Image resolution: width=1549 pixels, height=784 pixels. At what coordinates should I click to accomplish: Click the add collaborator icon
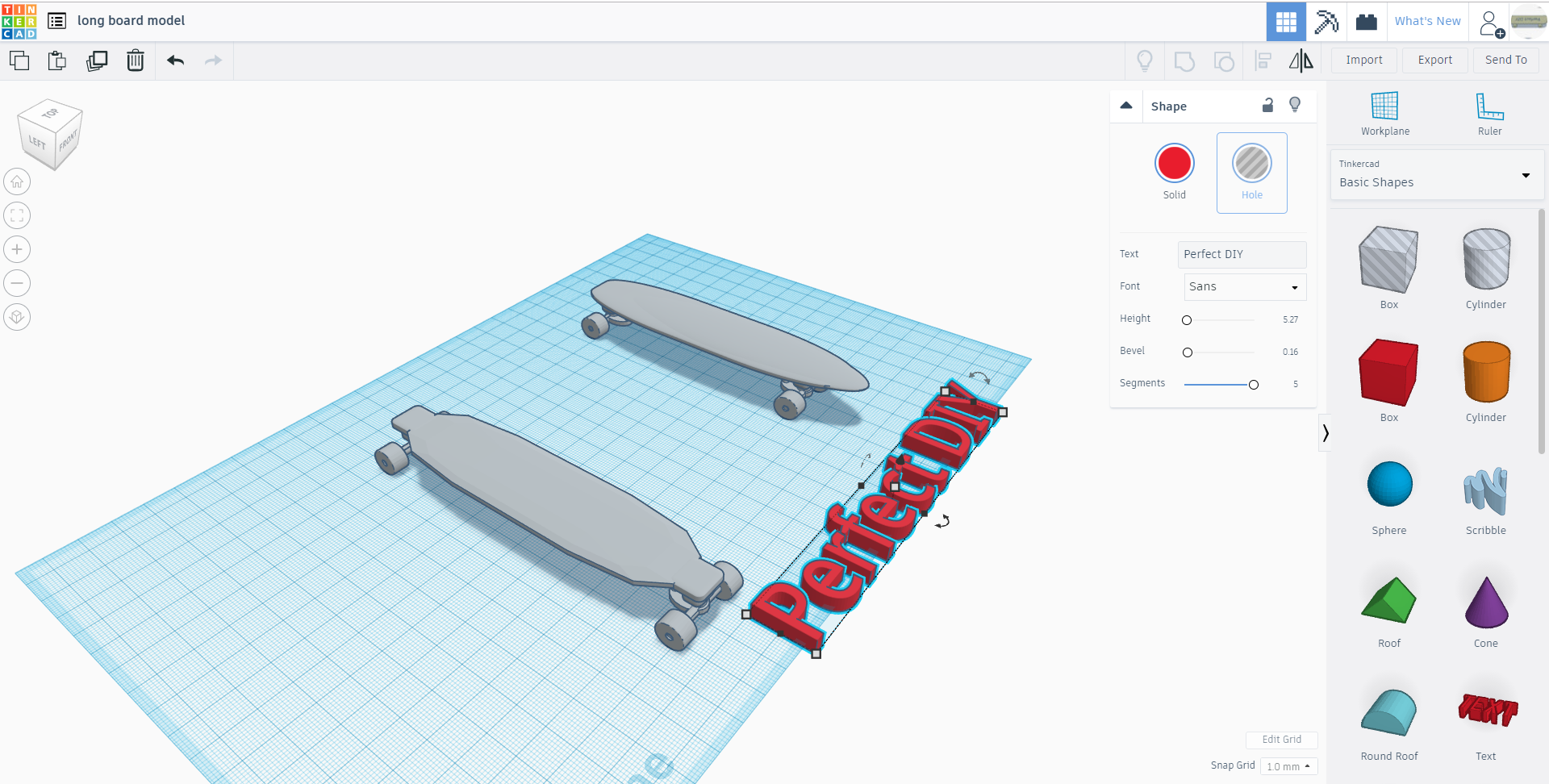coord(1491,23)
